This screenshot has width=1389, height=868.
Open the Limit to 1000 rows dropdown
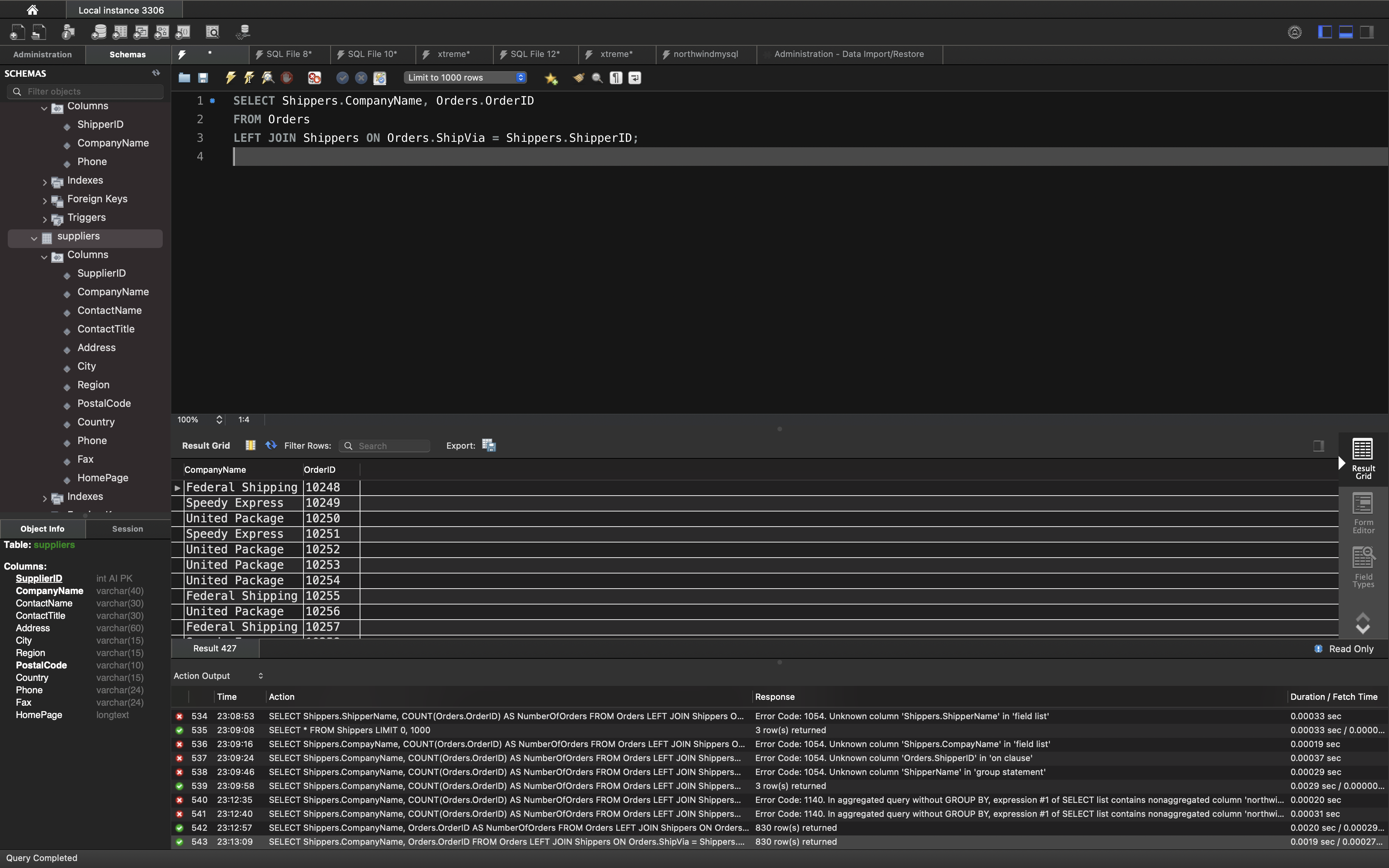tap(465, 77)
